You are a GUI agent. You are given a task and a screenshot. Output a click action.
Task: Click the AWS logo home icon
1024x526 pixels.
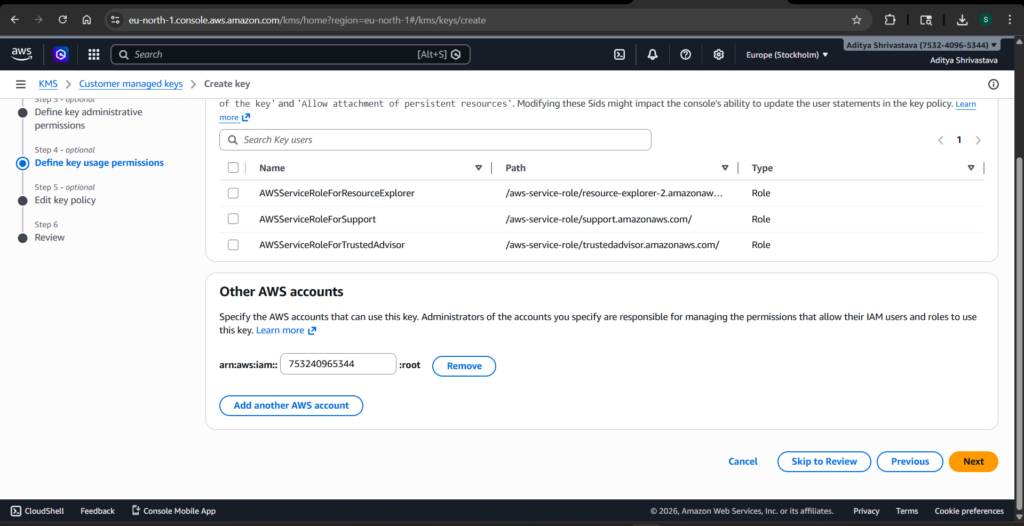(22, 55)
